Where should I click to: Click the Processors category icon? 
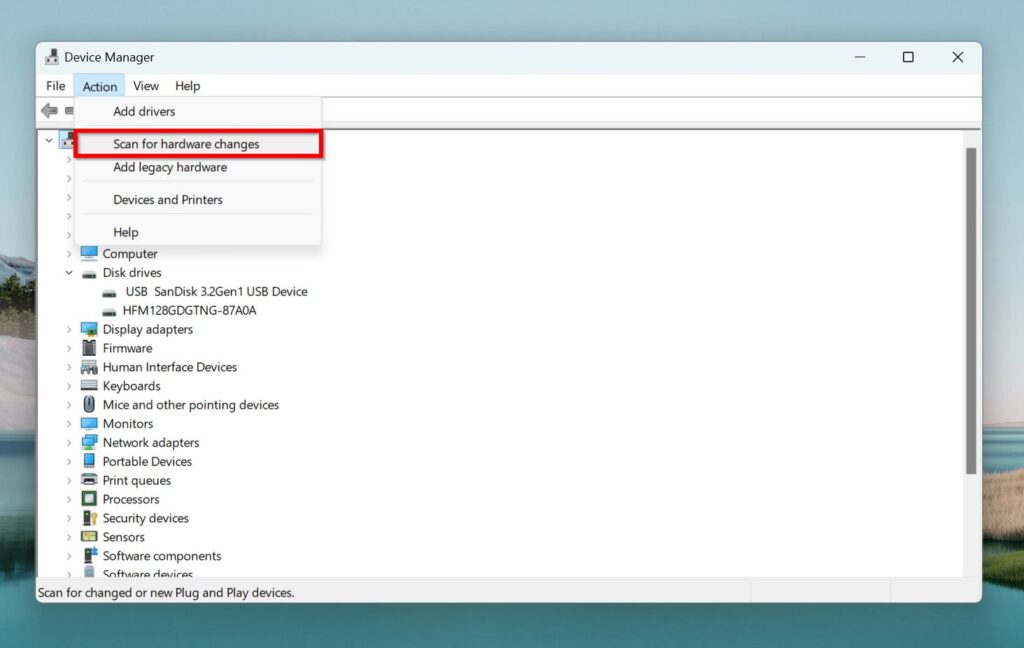(88, 499)
